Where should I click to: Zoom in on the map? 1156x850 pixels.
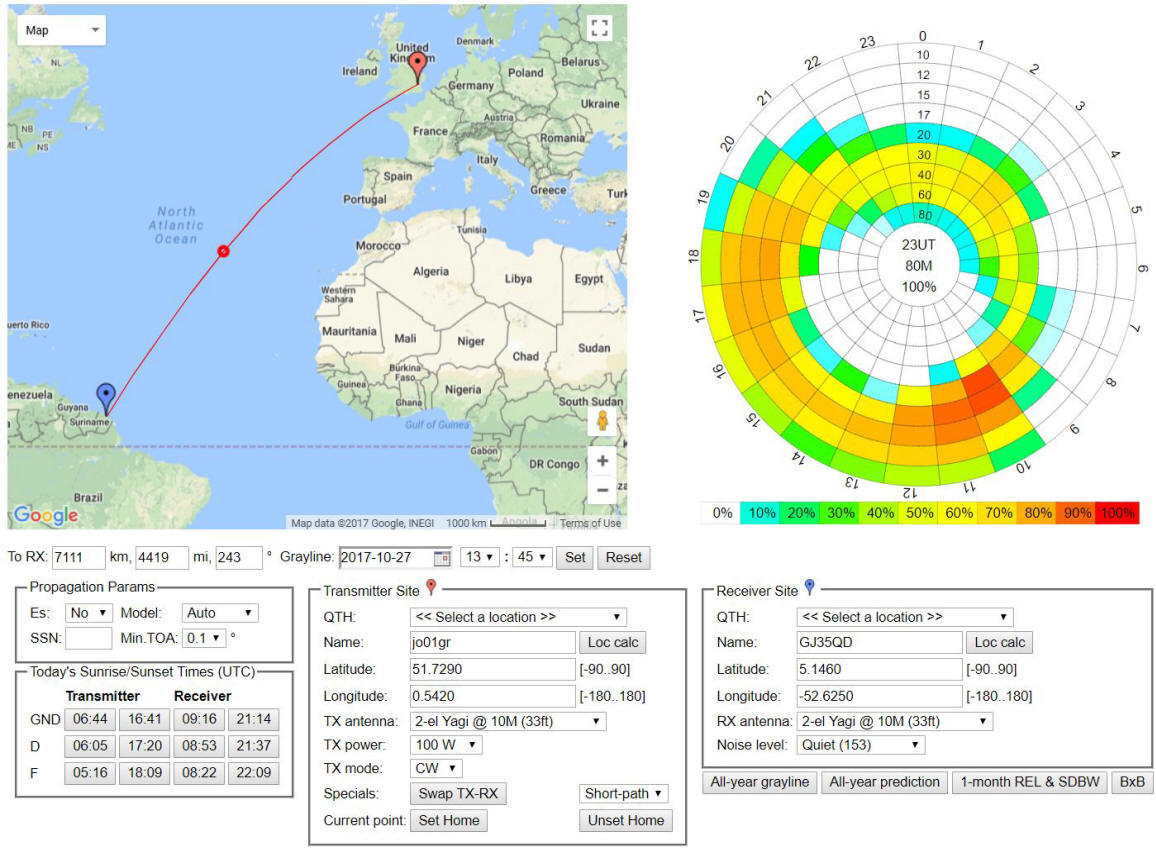tap(602, 461)
